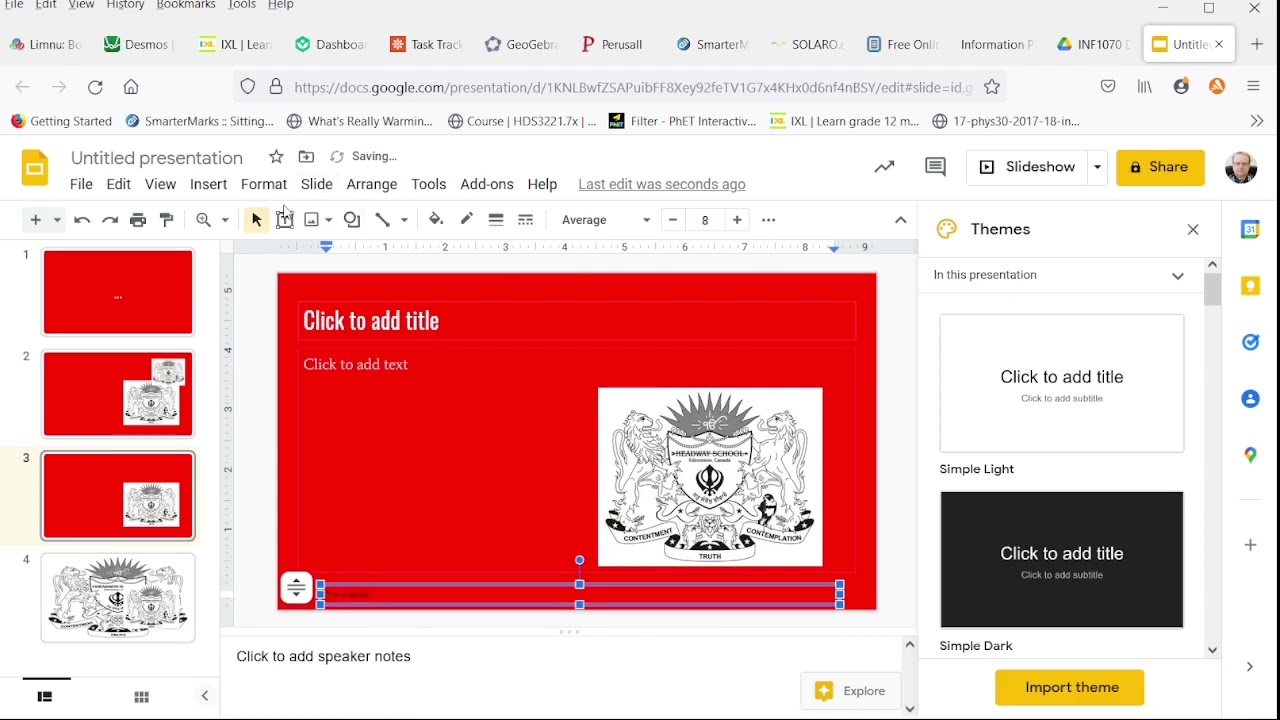Start the Slideshow
The image size is (1280, 720).
pos(1028,167)
